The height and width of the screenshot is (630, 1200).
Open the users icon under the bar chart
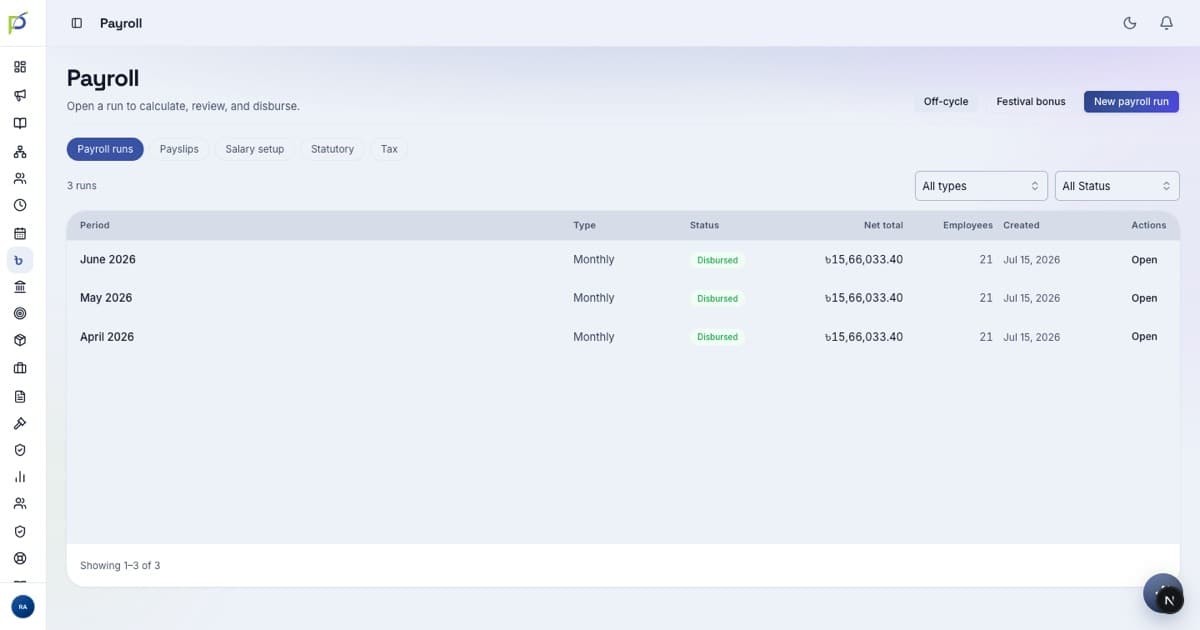20,504
